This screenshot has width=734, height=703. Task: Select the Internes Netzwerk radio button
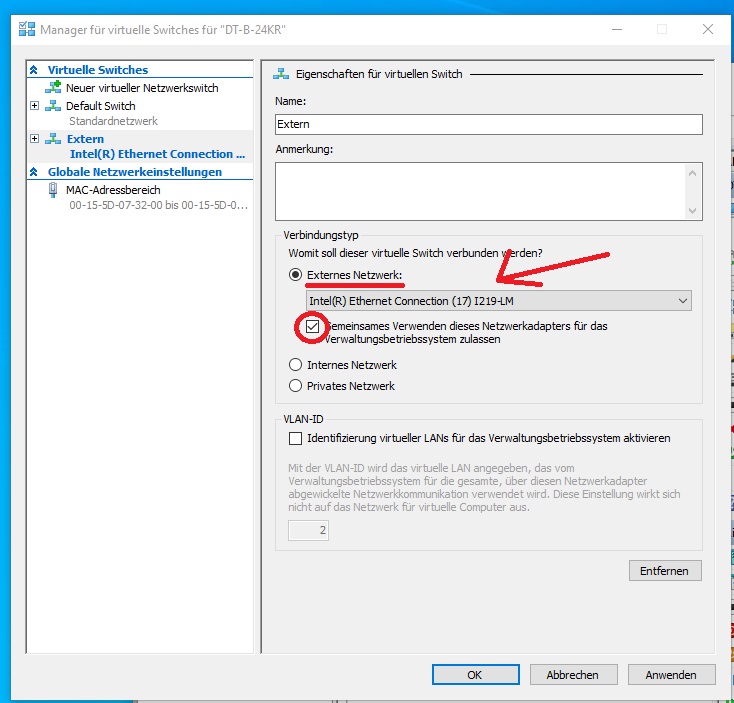coord(295,365)
